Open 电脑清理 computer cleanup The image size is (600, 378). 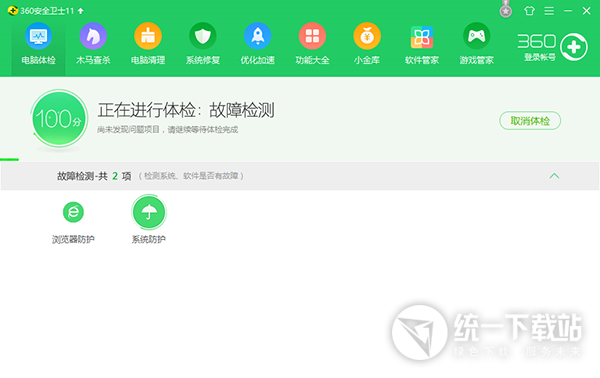(x=148, y=44)
